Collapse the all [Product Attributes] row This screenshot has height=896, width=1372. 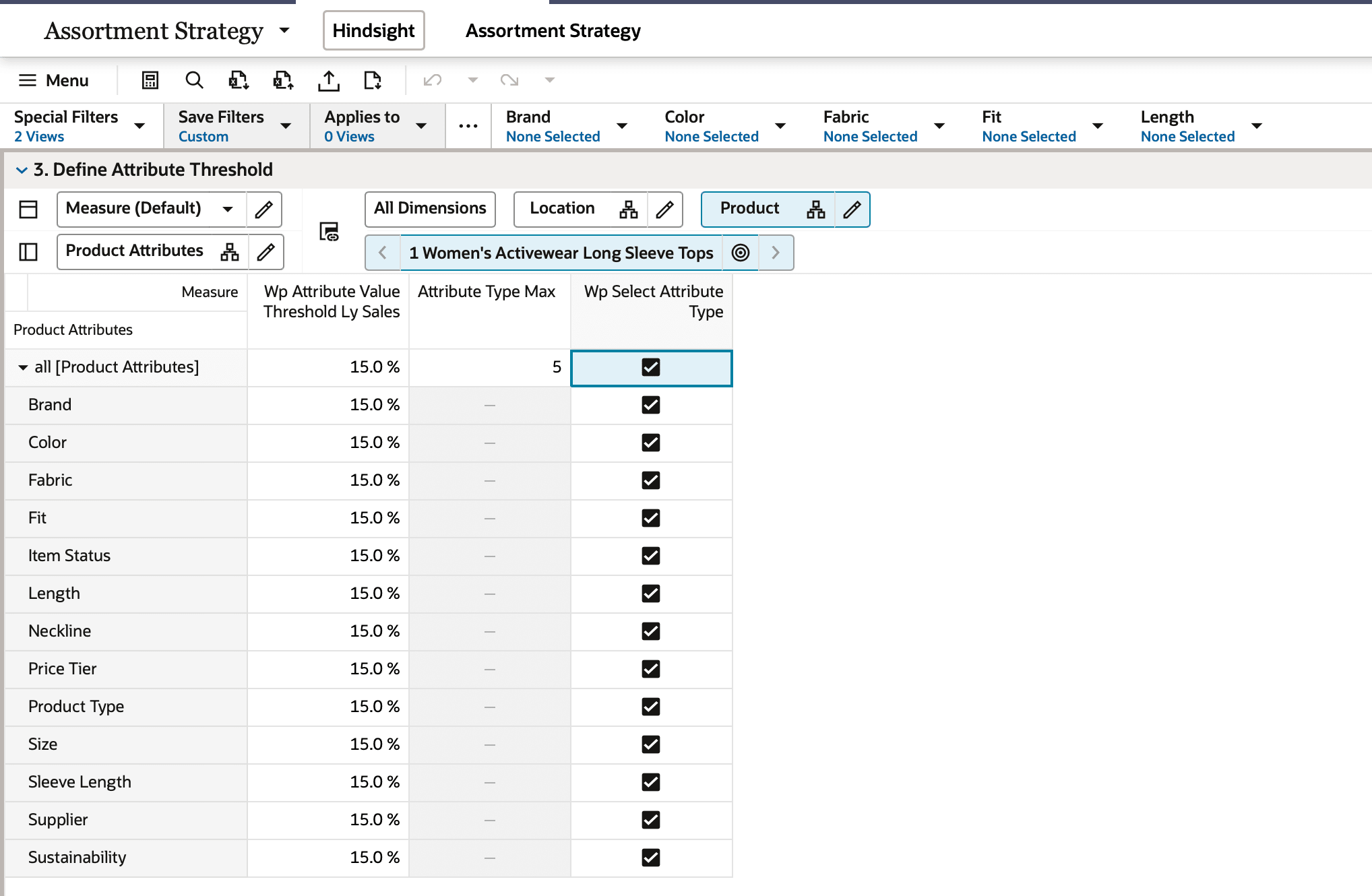23,368
